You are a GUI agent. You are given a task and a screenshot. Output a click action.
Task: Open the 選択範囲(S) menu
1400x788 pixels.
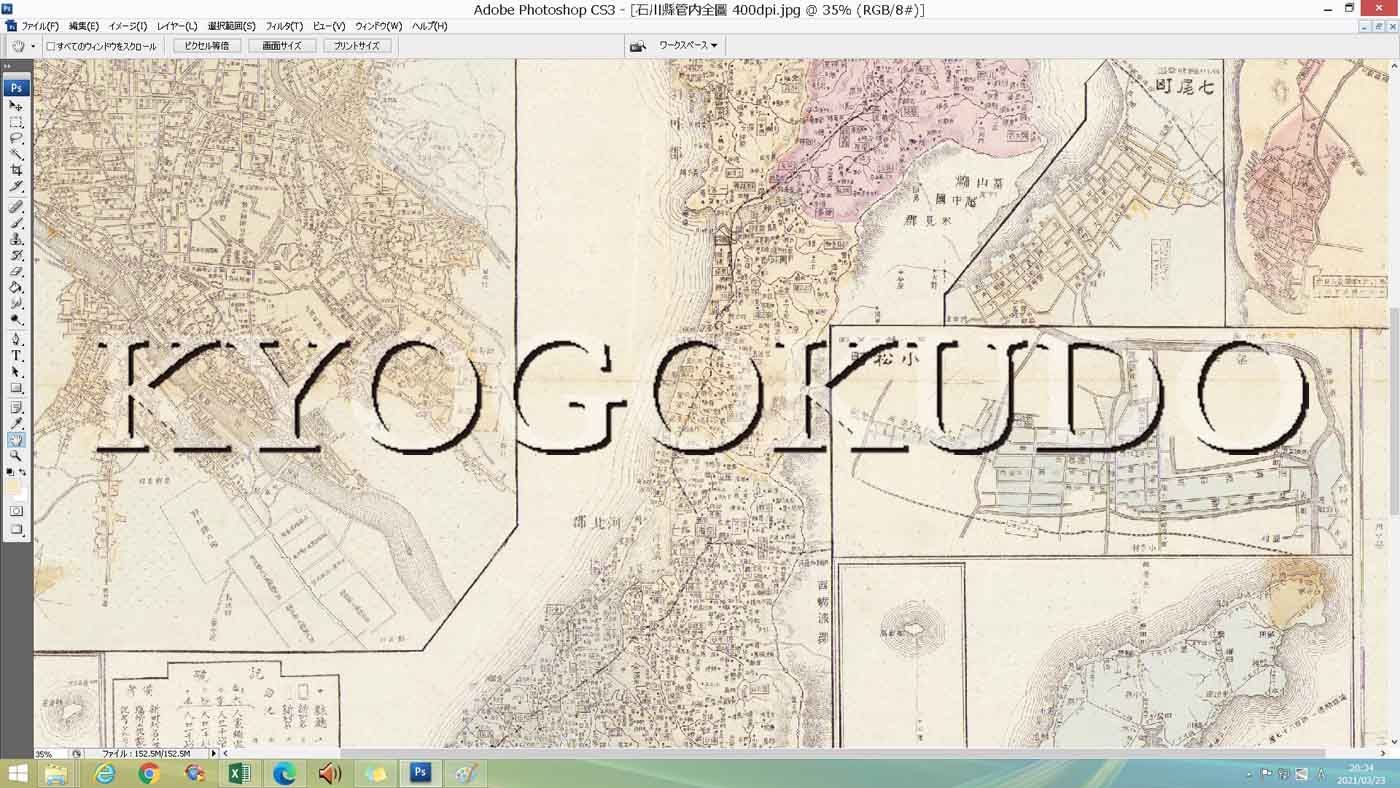pyautogui.click(x=231, y=26)
